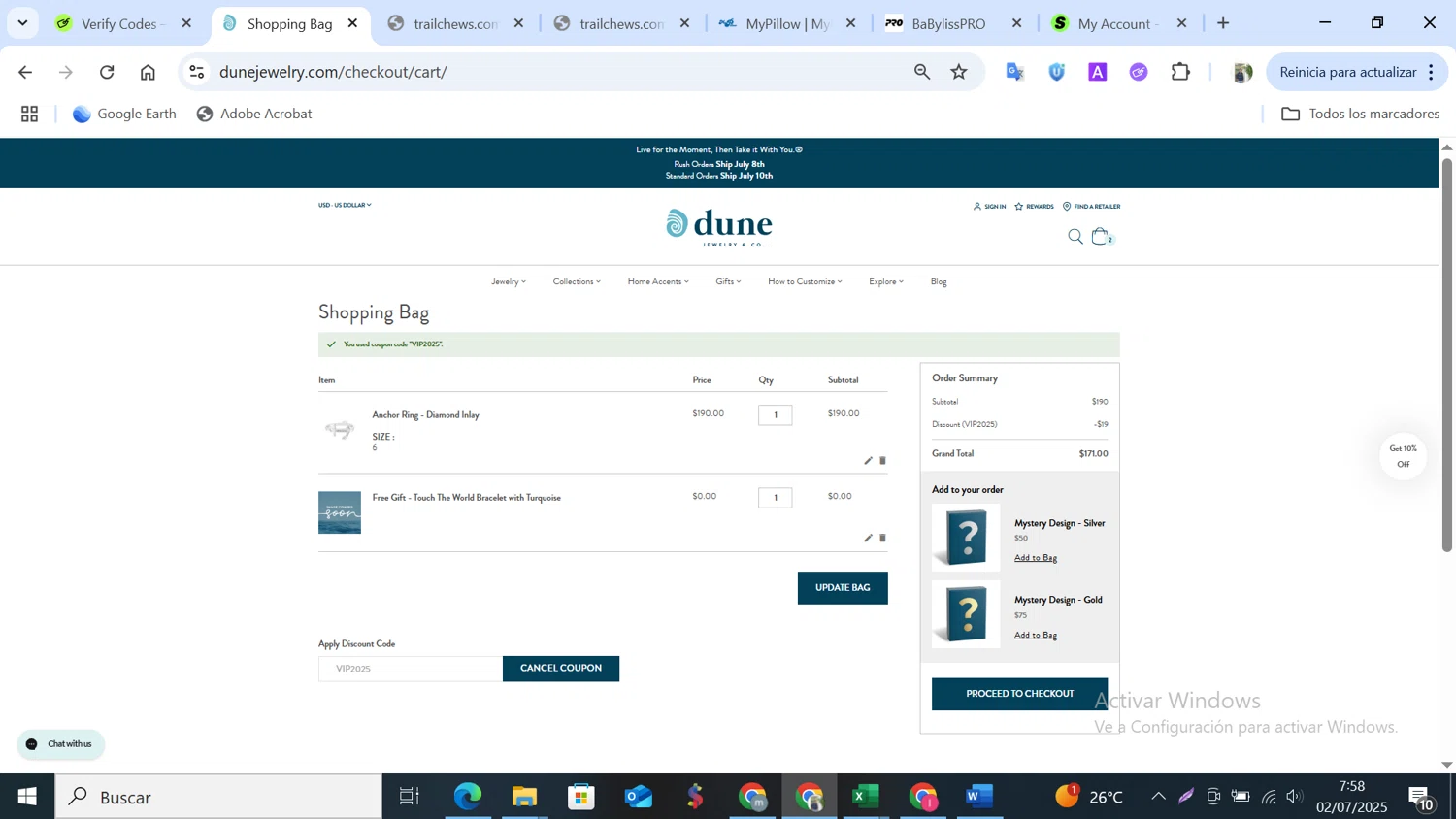The height and width of the screenshot is (819, 1456).
Task: Add Mystery Design Gold to bag
Action: click(x=1036, y=636)
